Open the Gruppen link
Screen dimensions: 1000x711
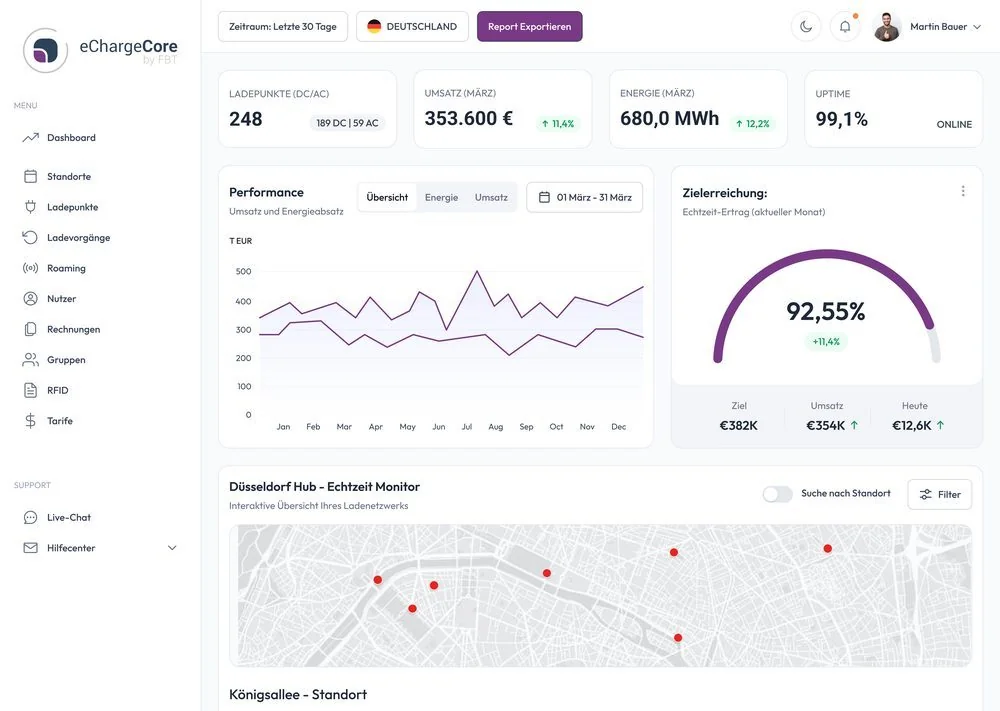(x=66, y=360)
